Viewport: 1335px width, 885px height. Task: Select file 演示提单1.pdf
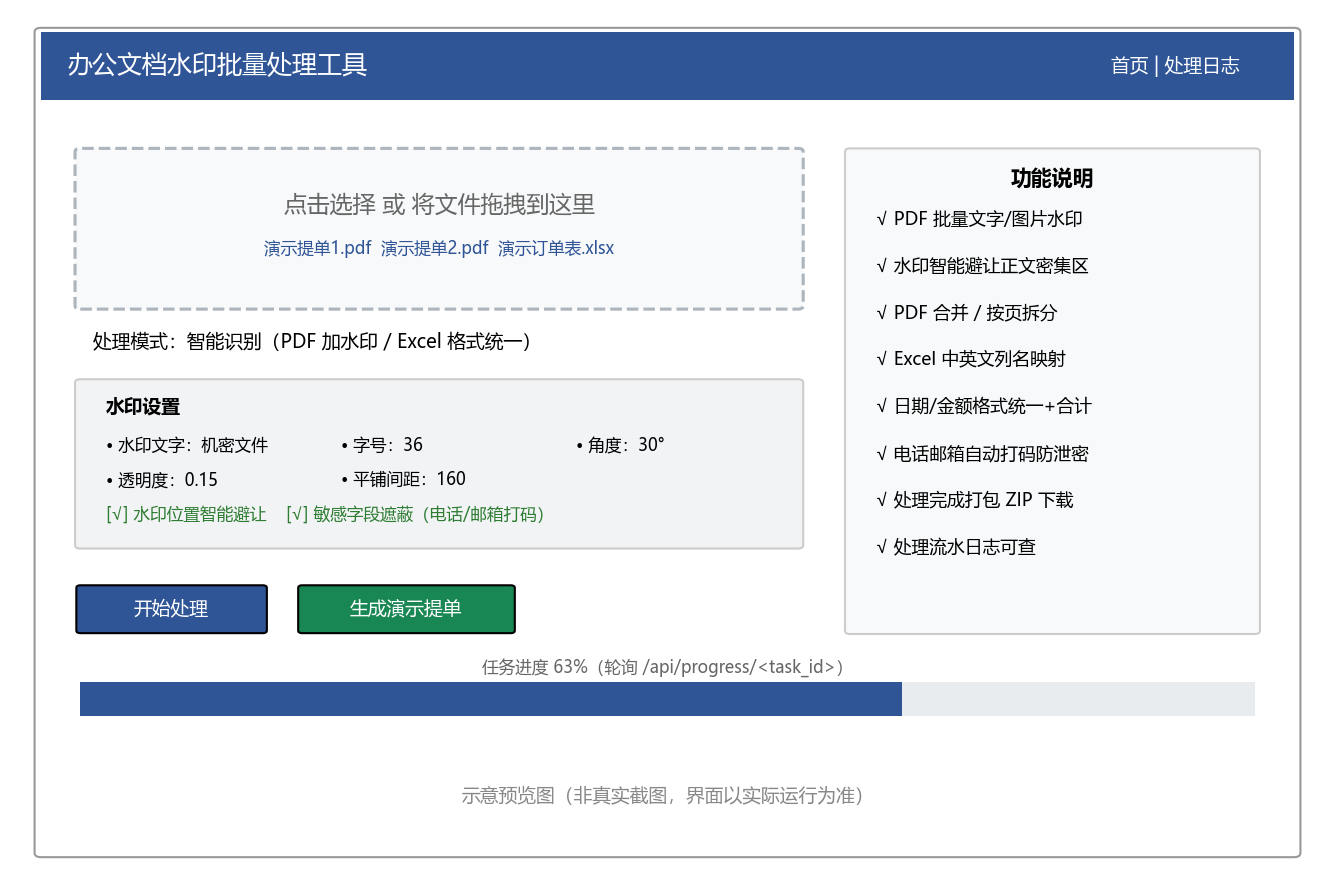coord(317,249)
